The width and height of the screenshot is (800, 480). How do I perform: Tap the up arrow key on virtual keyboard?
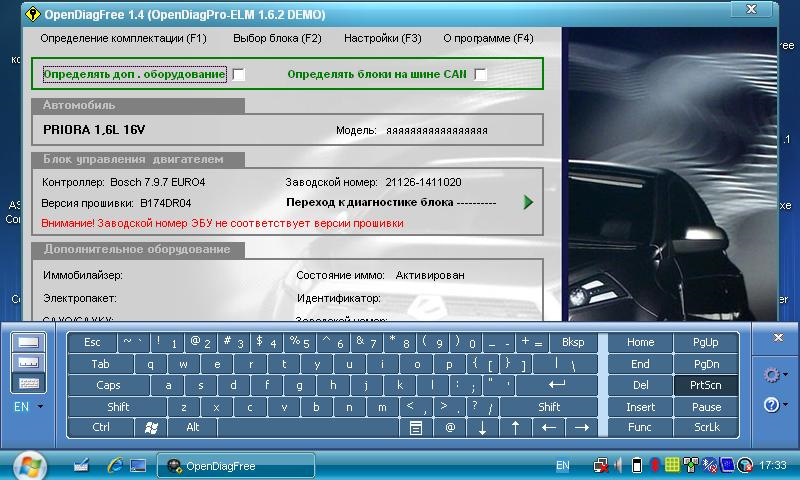point(515,427)
